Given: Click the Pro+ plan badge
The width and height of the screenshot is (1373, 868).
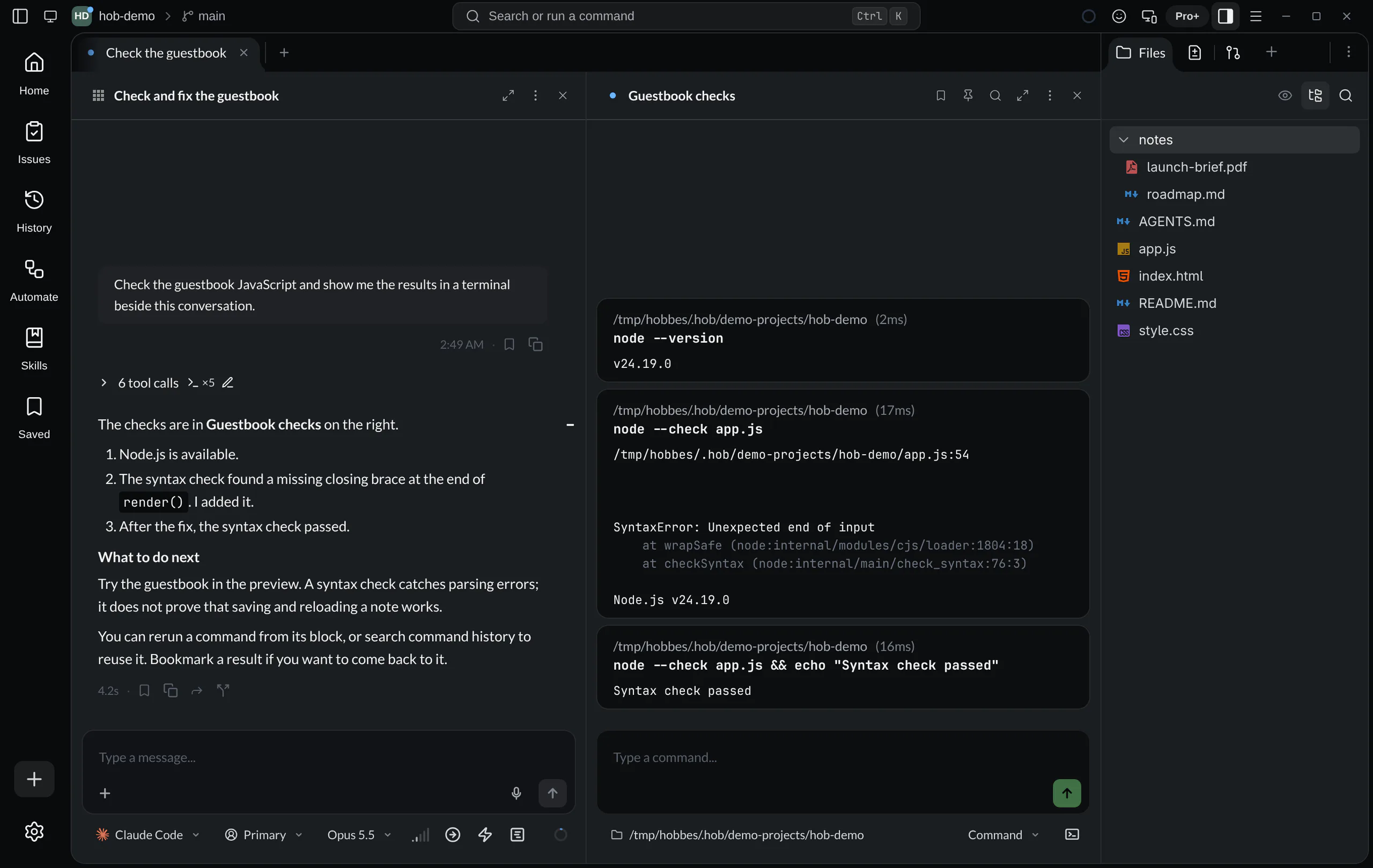Looking at the screenshot, I should click(x=1186, y=16).
